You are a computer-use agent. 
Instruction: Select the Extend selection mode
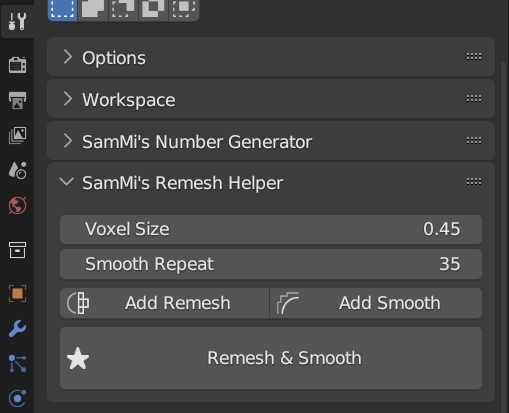click(93, 10)
